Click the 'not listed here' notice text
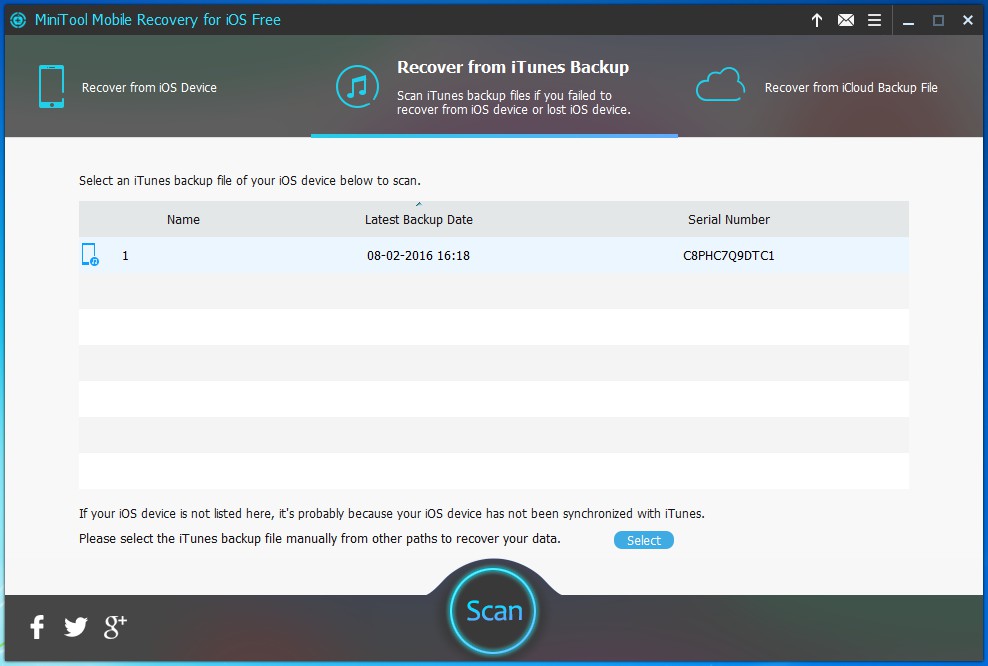The image size is (988, 666). pos(392,514)
